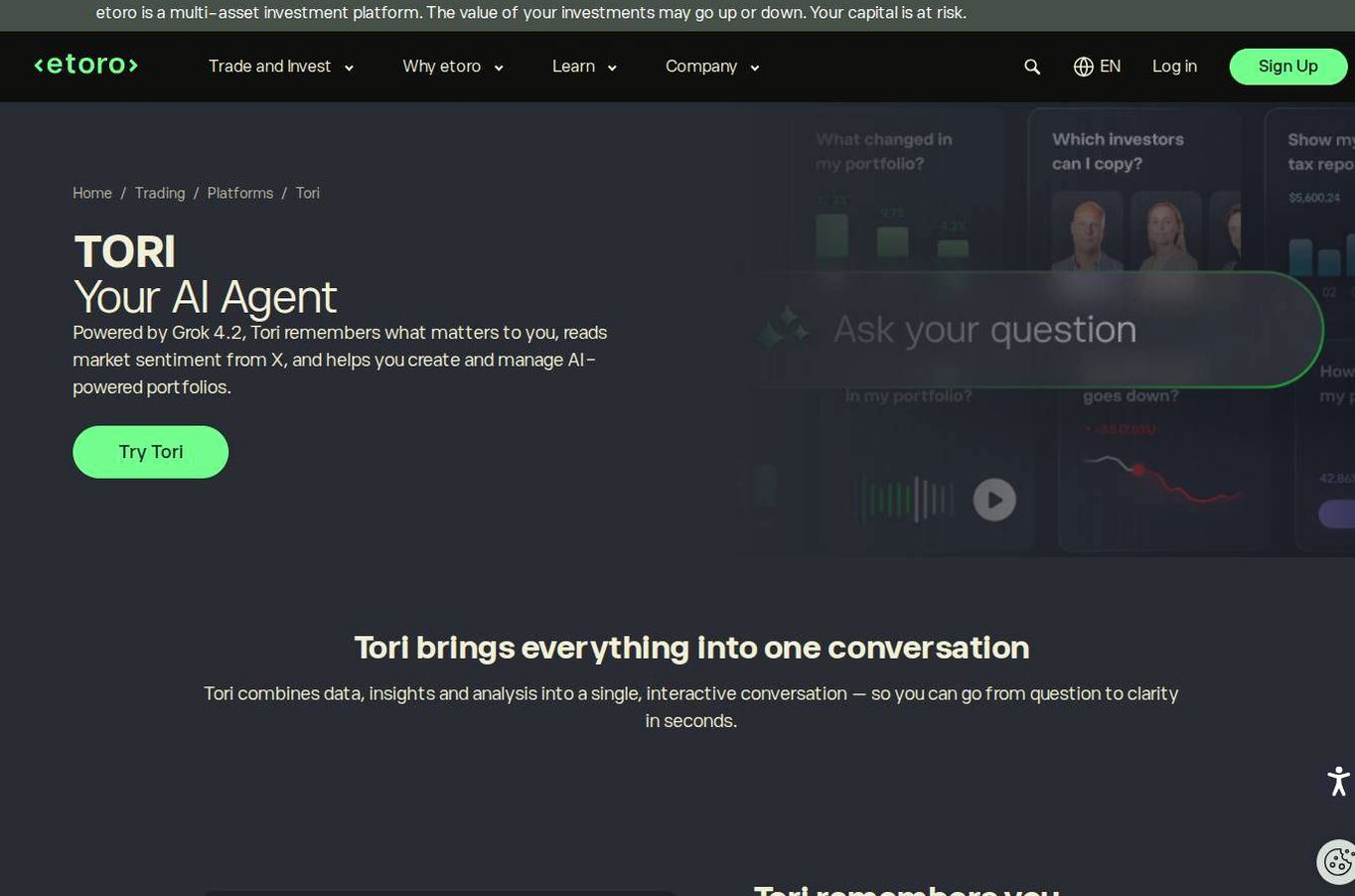
Task: Open the Trade and Invest menu
Action: pyautogui.click(x=269, y=67)
